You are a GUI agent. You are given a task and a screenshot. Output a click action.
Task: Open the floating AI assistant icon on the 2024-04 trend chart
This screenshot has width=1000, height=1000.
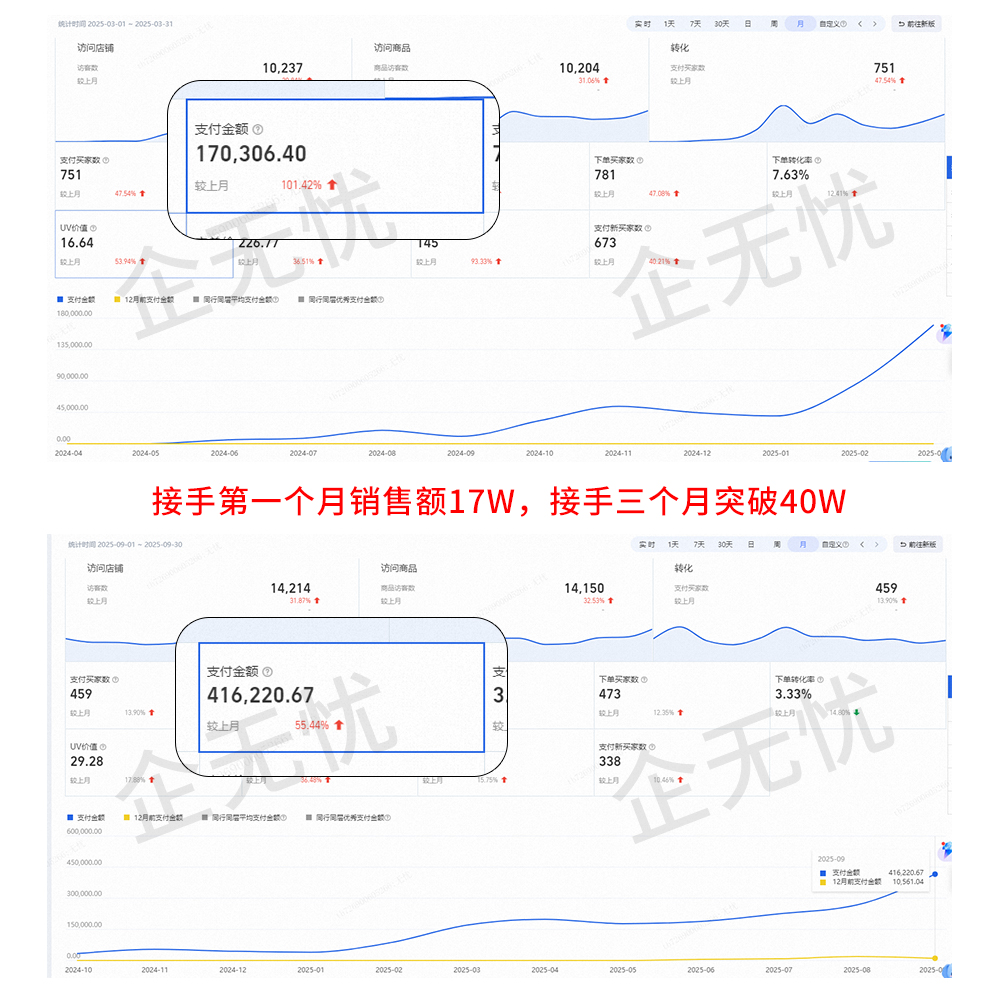pos(944,334)
